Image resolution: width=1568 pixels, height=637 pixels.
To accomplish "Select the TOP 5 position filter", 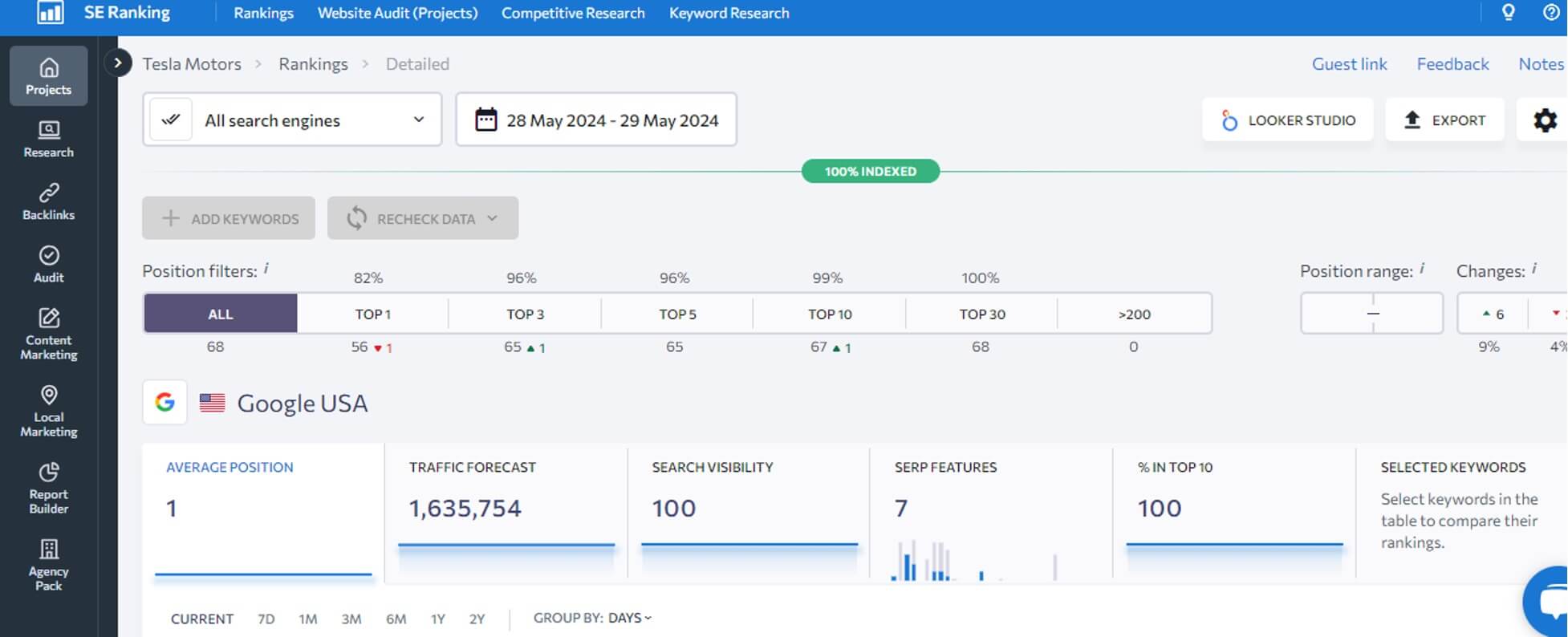I will (677, 314).
